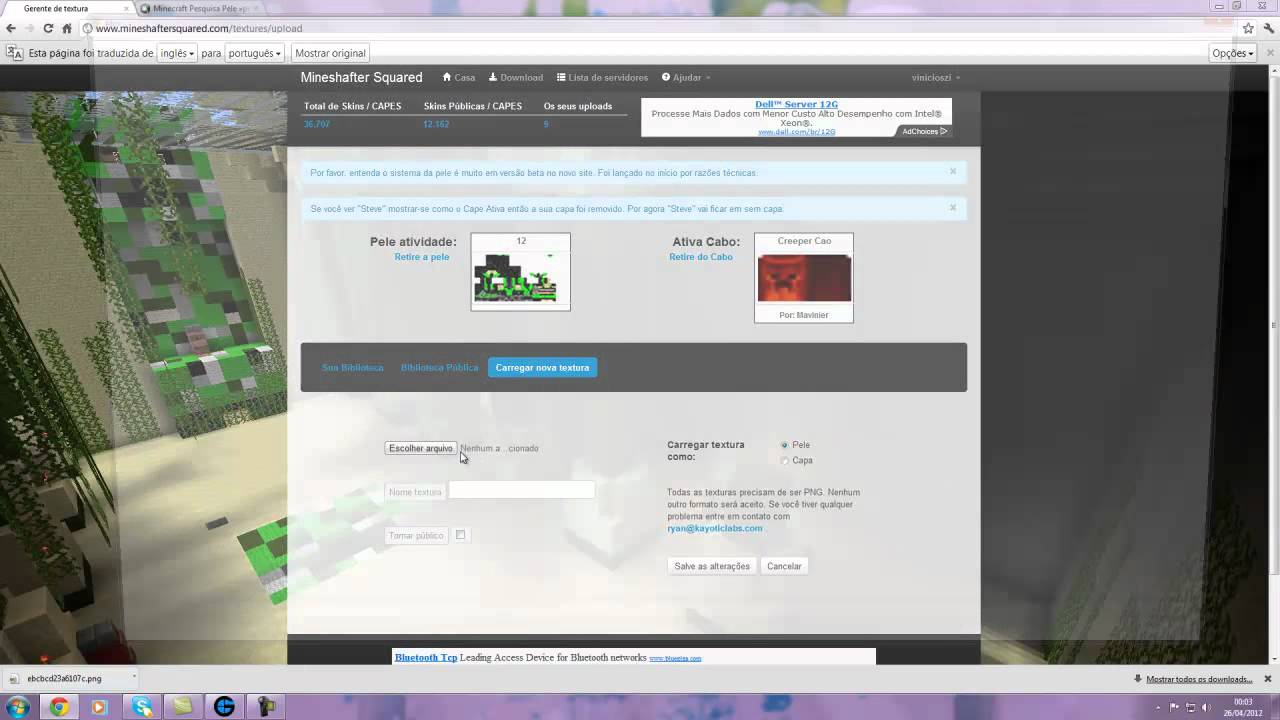The width and height of the screenshot is (1280, 720).
Task: Switch to the Biblioteca Pública tab
Action: pos(439,368)
